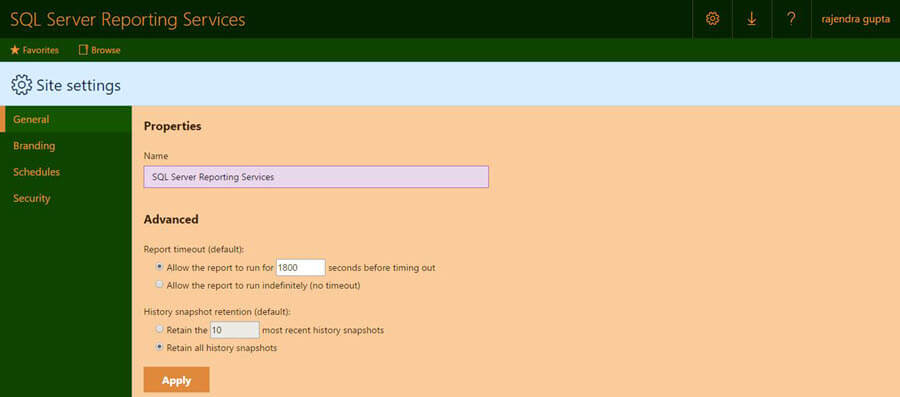Open the help question mark icon
Image resolution: width=900 pixels, height=397 pixels.
coord(791,19)
